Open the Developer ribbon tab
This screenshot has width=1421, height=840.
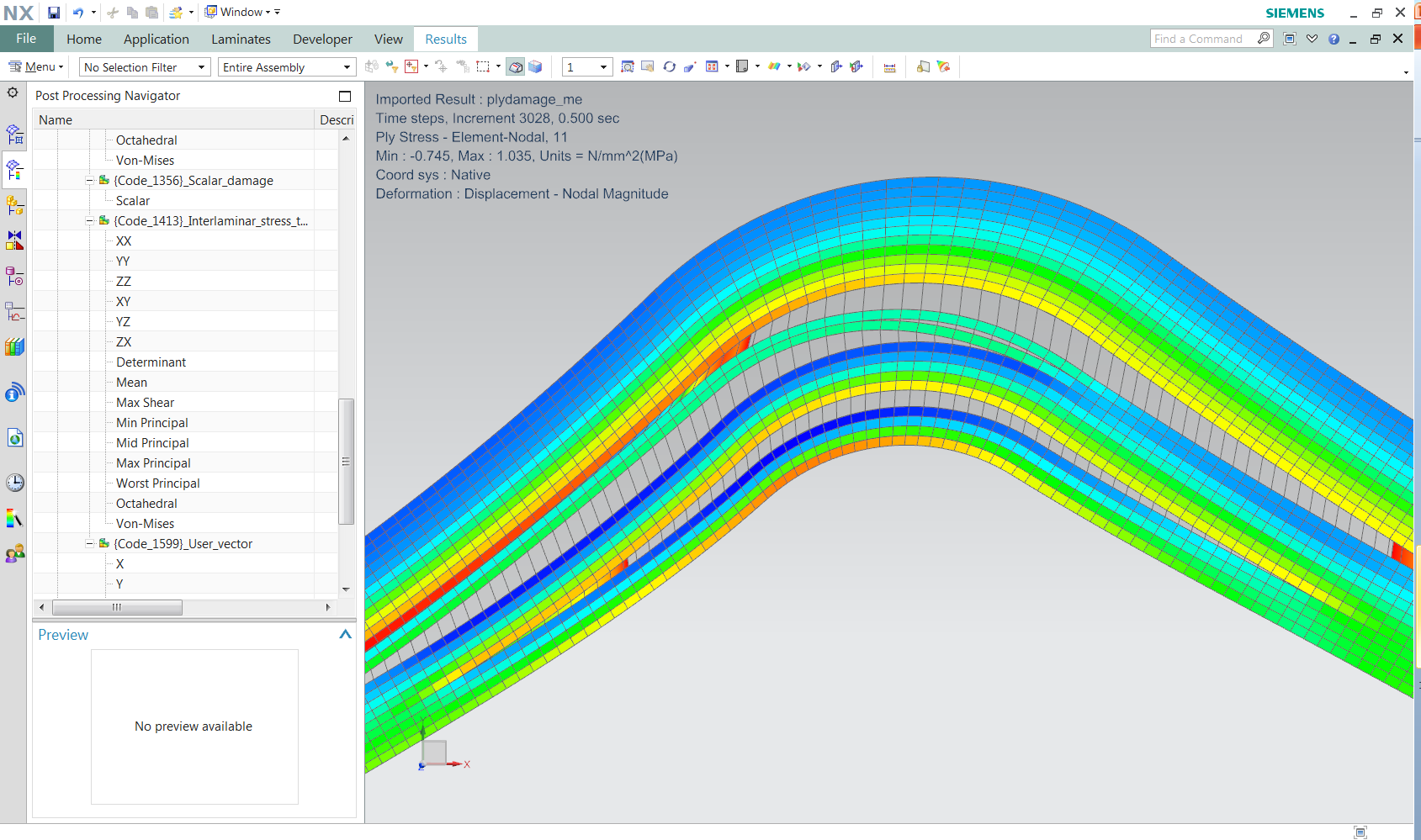[x=322, y=39]
